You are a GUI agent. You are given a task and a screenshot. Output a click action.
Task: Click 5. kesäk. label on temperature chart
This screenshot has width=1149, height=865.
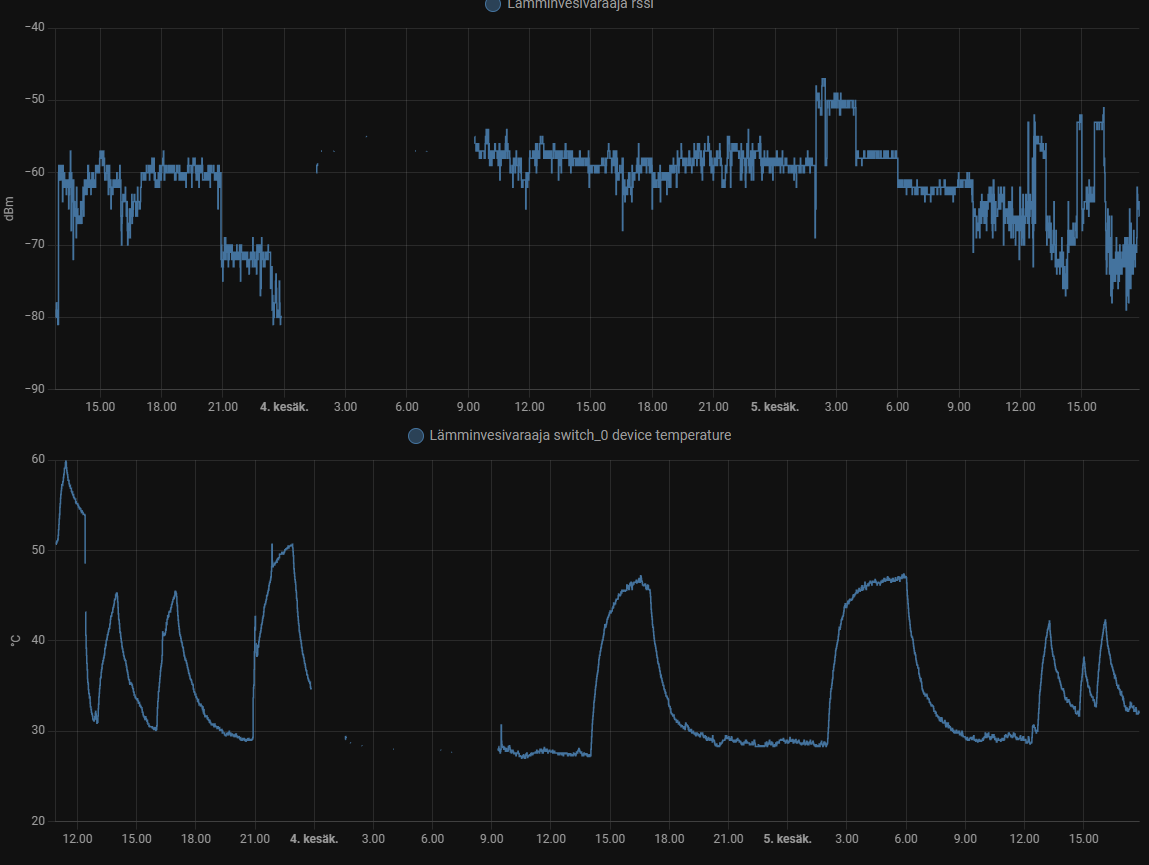787,839
